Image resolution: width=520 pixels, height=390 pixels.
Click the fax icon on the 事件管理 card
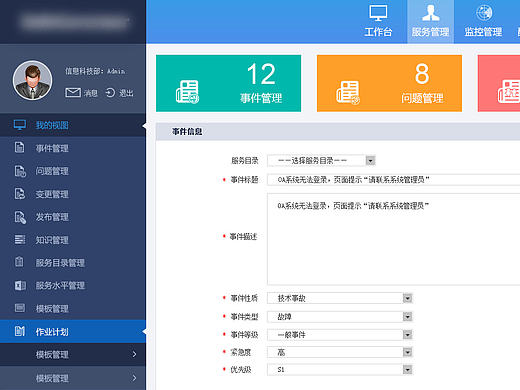pyautogui.click(x=187, y=92)
